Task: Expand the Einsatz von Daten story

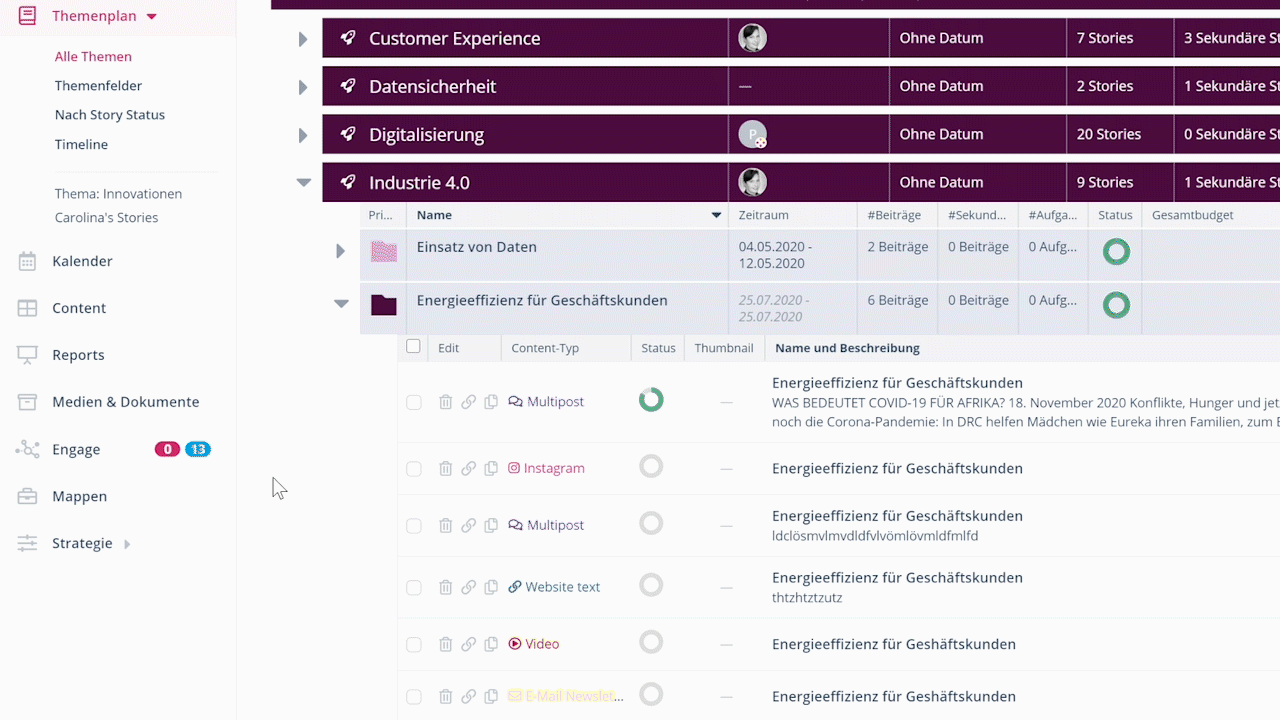Action: pos(340,251)
